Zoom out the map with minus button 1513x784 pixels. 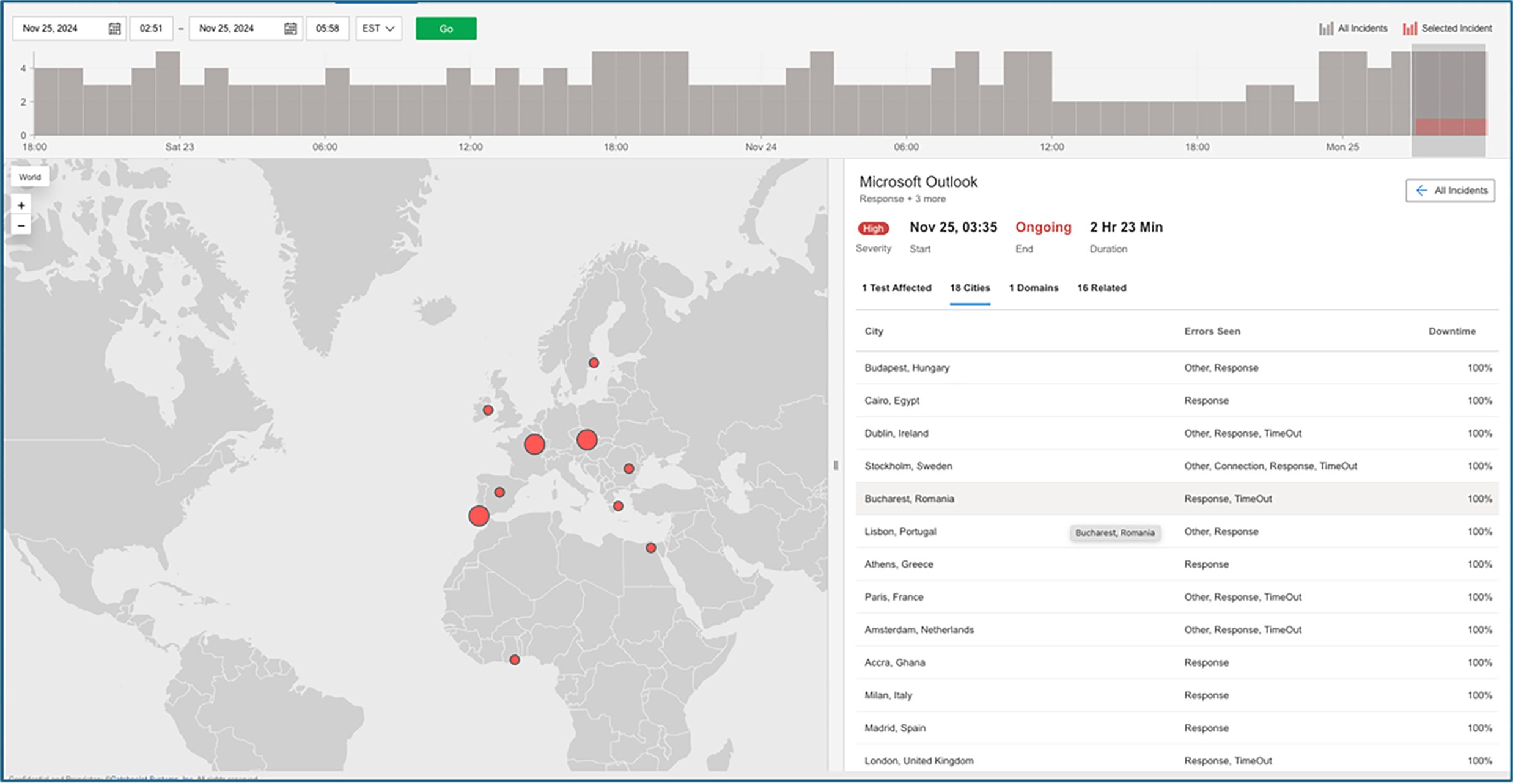pyautogui.click(x=21, y=226)
